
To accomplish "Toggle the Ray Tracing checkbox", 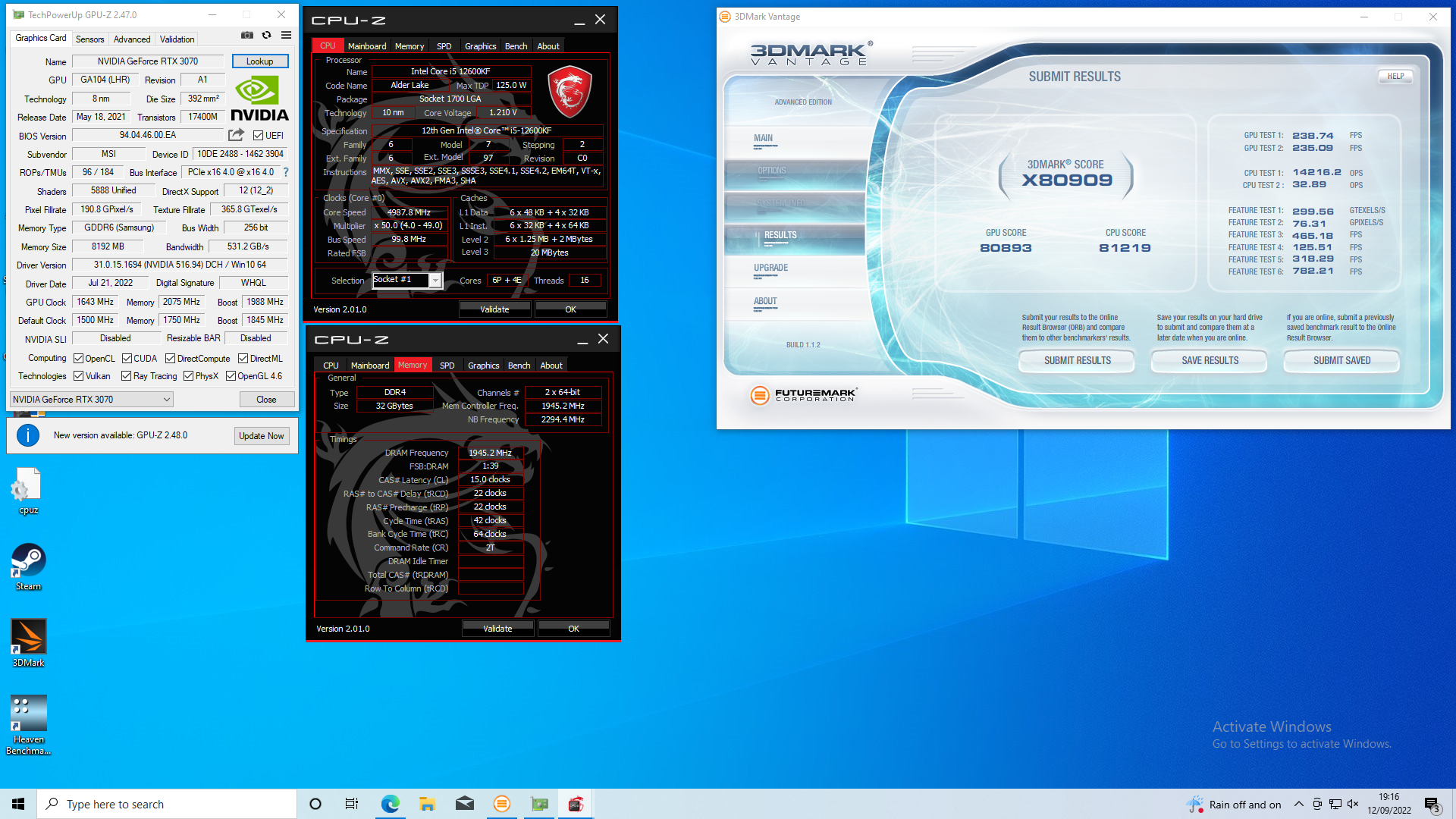I will click(126, 375).
